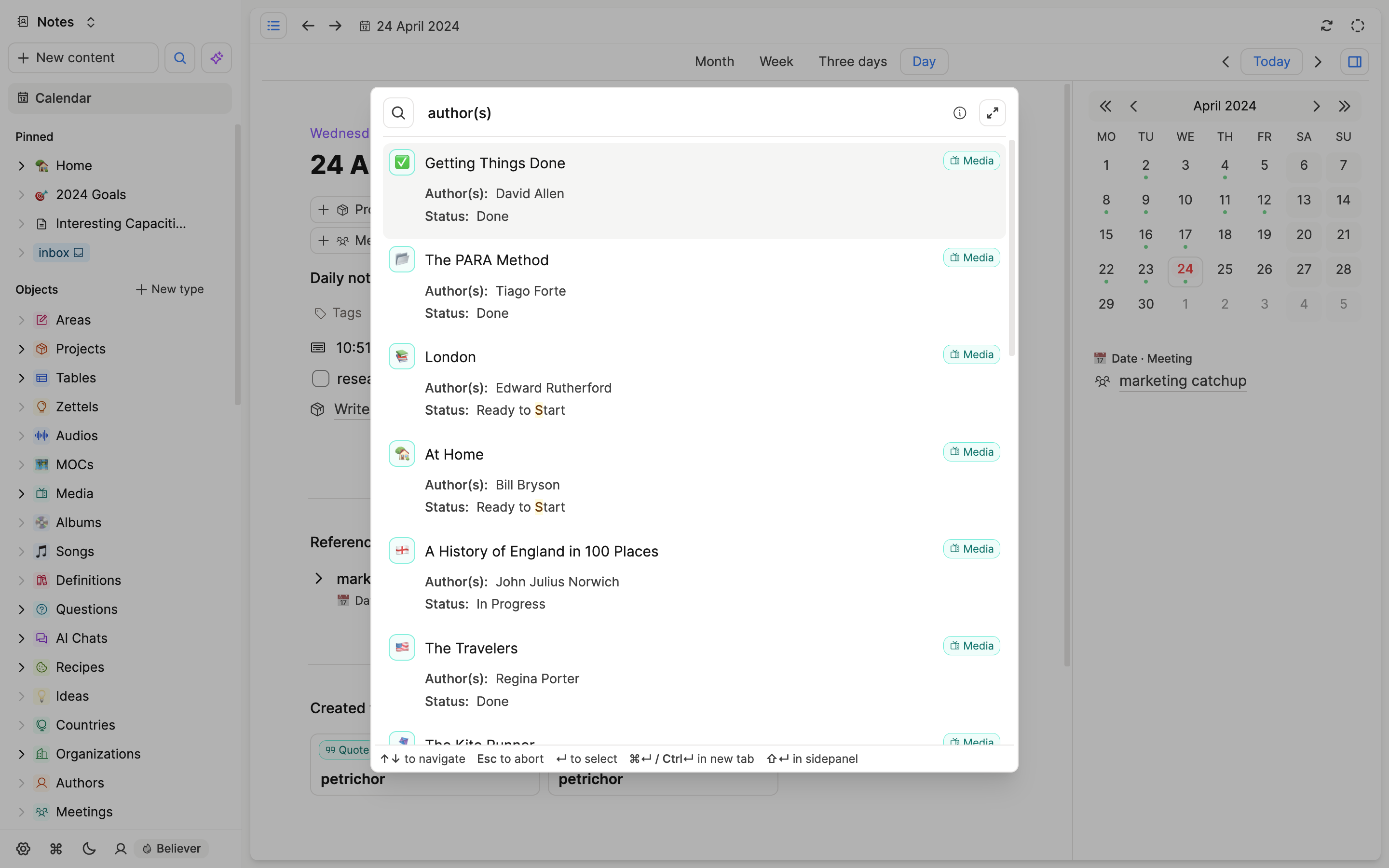Click the info icon in search modal
This screenshot has height=868, width=1389.
[959, 112]
